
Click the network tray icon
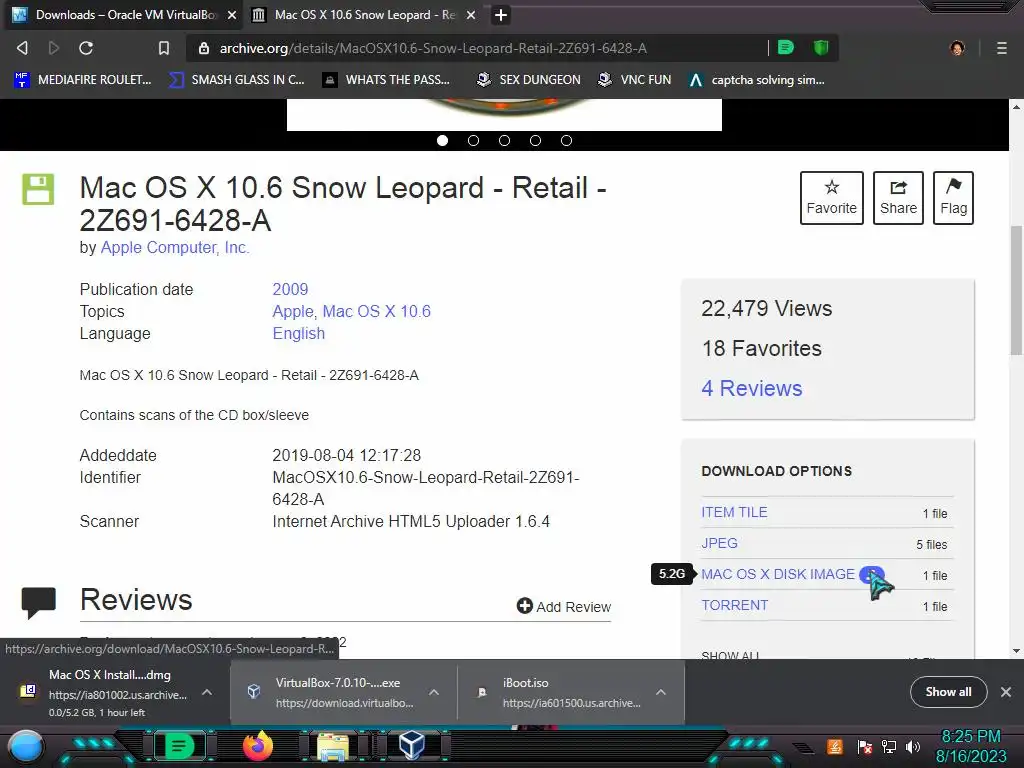(x=889, y=747)
